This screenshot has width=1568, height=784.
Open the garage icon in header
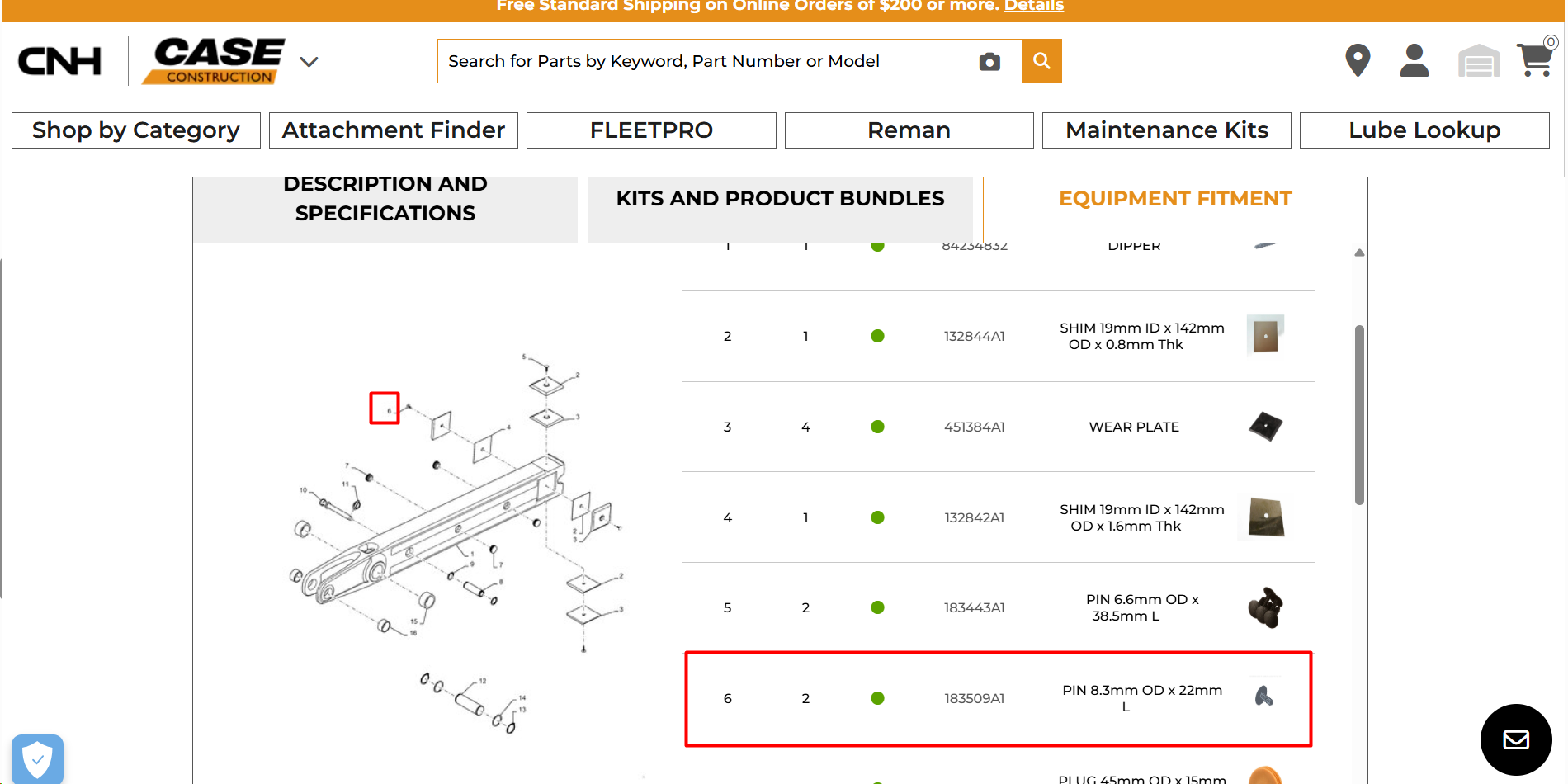click(1479, 61)
